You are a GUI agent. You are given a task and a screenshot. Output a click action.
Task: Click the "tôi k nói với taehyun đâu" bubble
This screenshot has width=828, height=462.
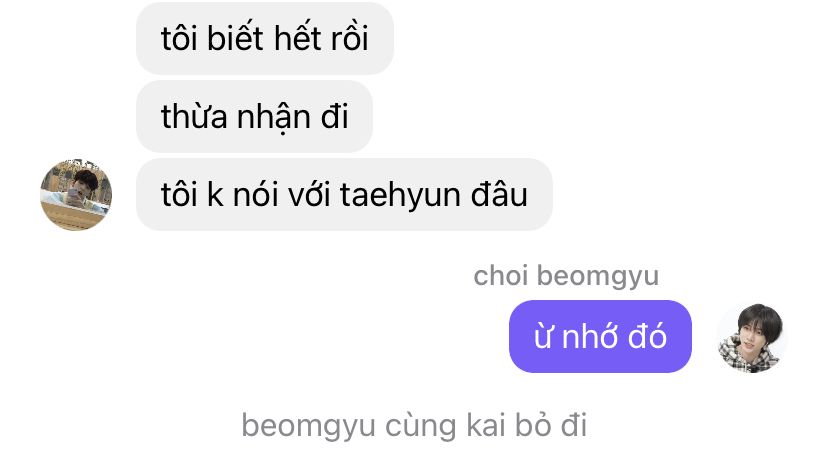click(x=344, y=194)
